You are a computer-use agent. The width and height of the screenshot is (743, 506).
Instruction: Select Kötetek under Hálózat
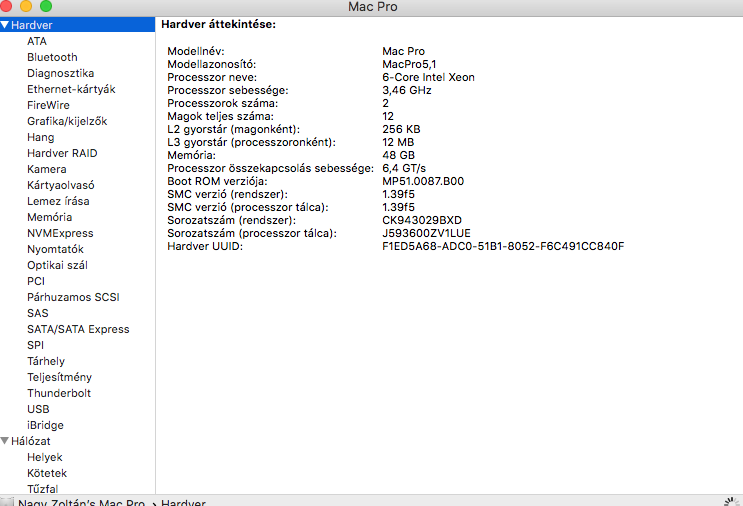click(x=47, y=473)
